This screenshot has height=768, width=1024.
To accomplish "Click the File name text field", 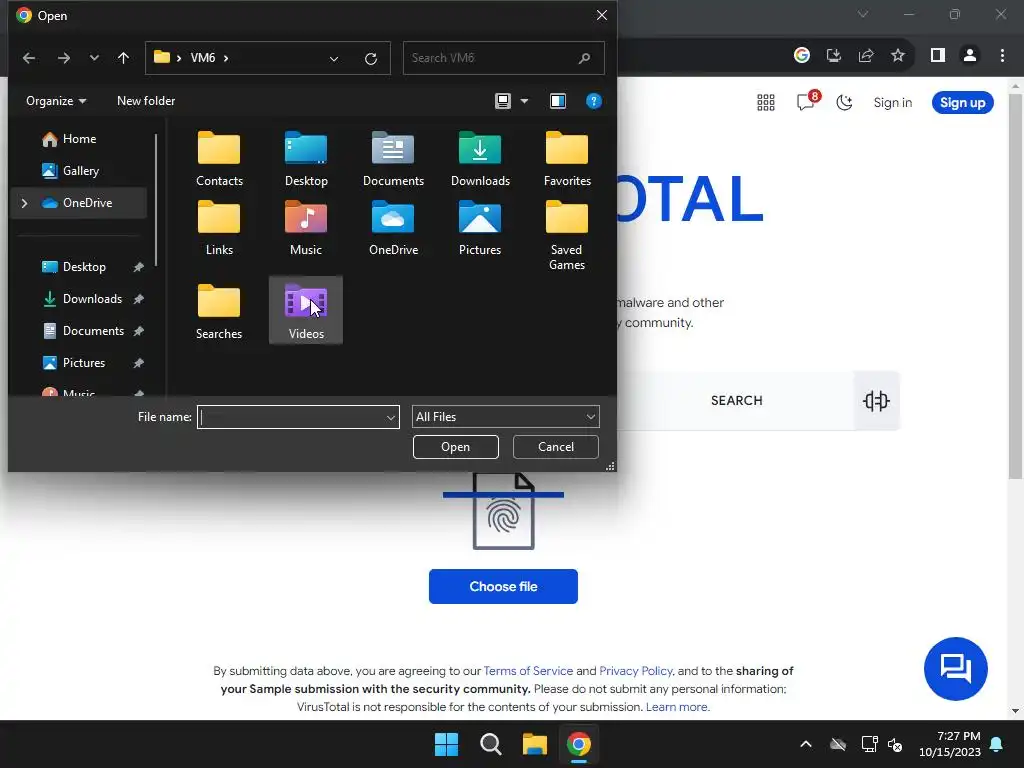I will (291, 417).
